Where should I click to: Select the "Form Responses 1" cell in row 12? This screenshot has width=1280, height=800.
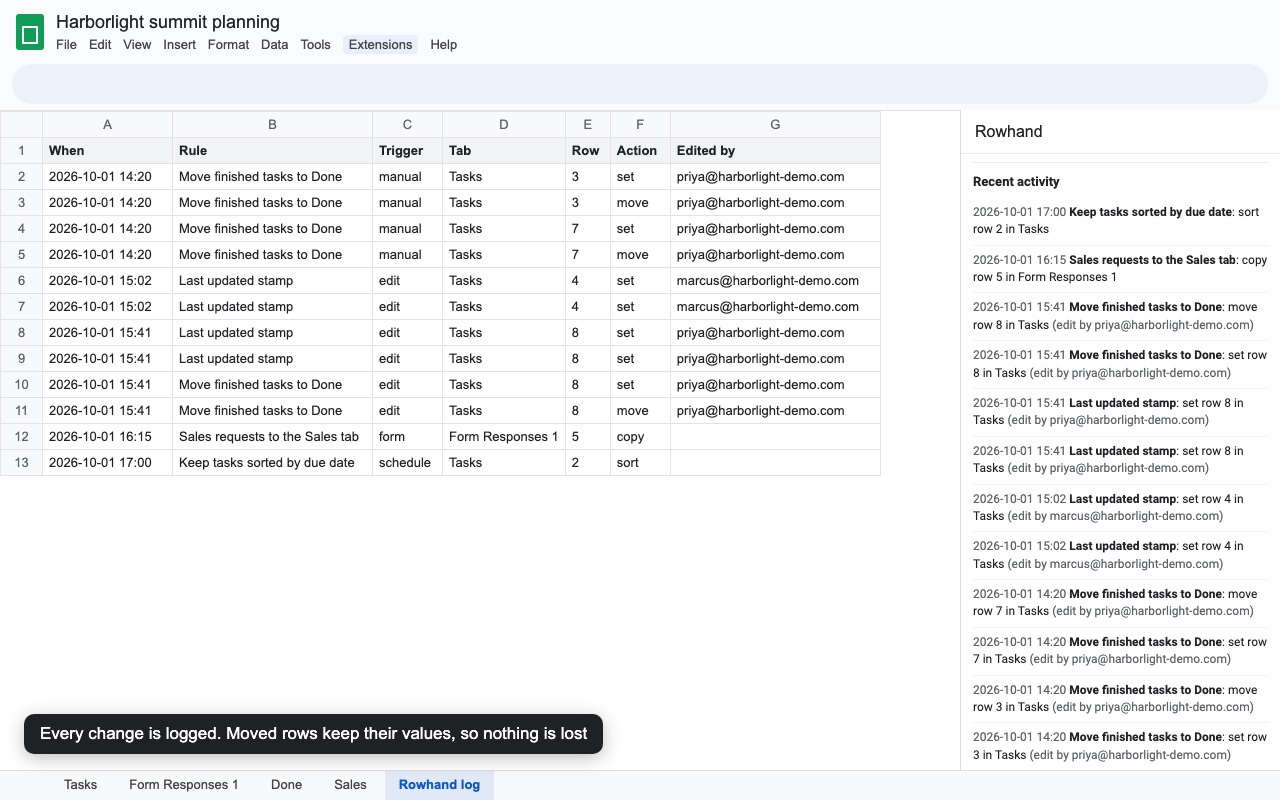pos(504,437)
